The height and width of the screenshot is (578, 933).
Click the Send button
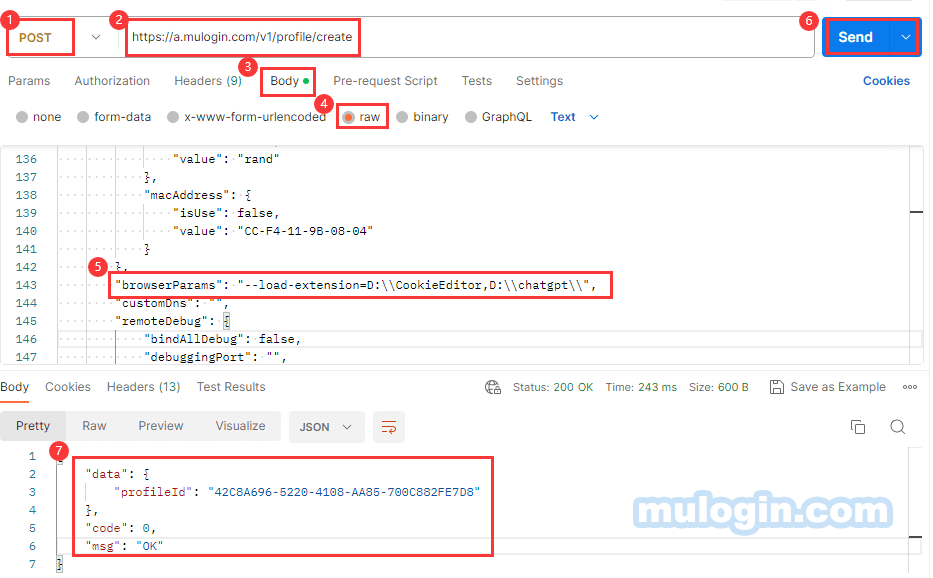coord(855,36)
